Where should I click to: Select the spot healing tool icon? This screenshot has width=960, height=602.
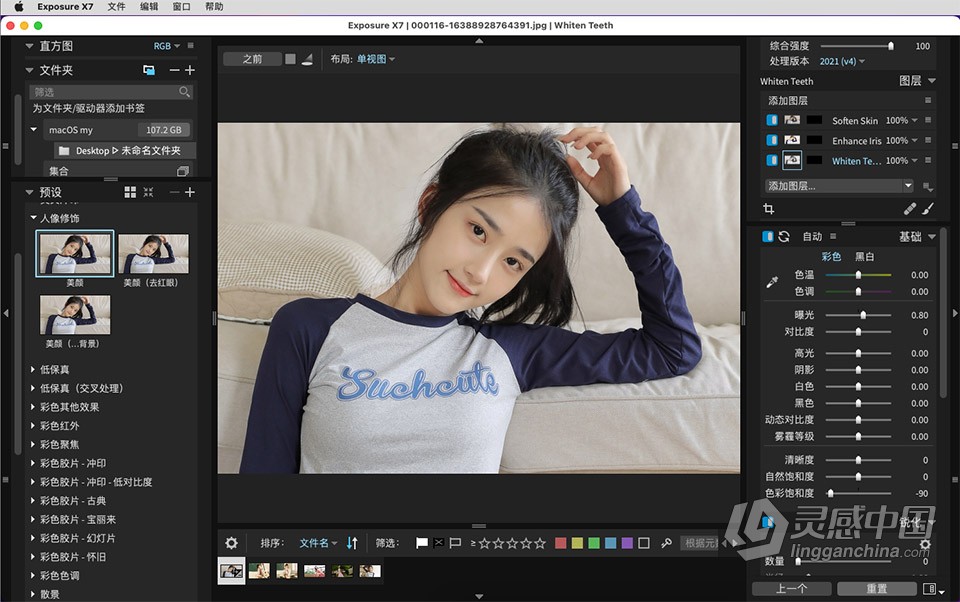[908, 208]
